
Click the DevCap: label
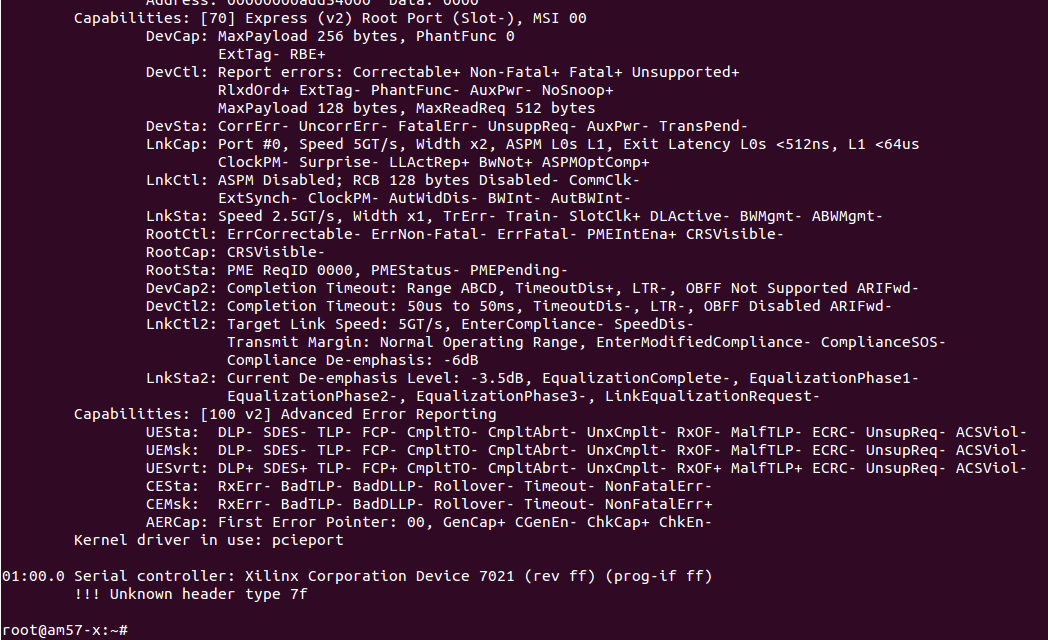point(177,36)
